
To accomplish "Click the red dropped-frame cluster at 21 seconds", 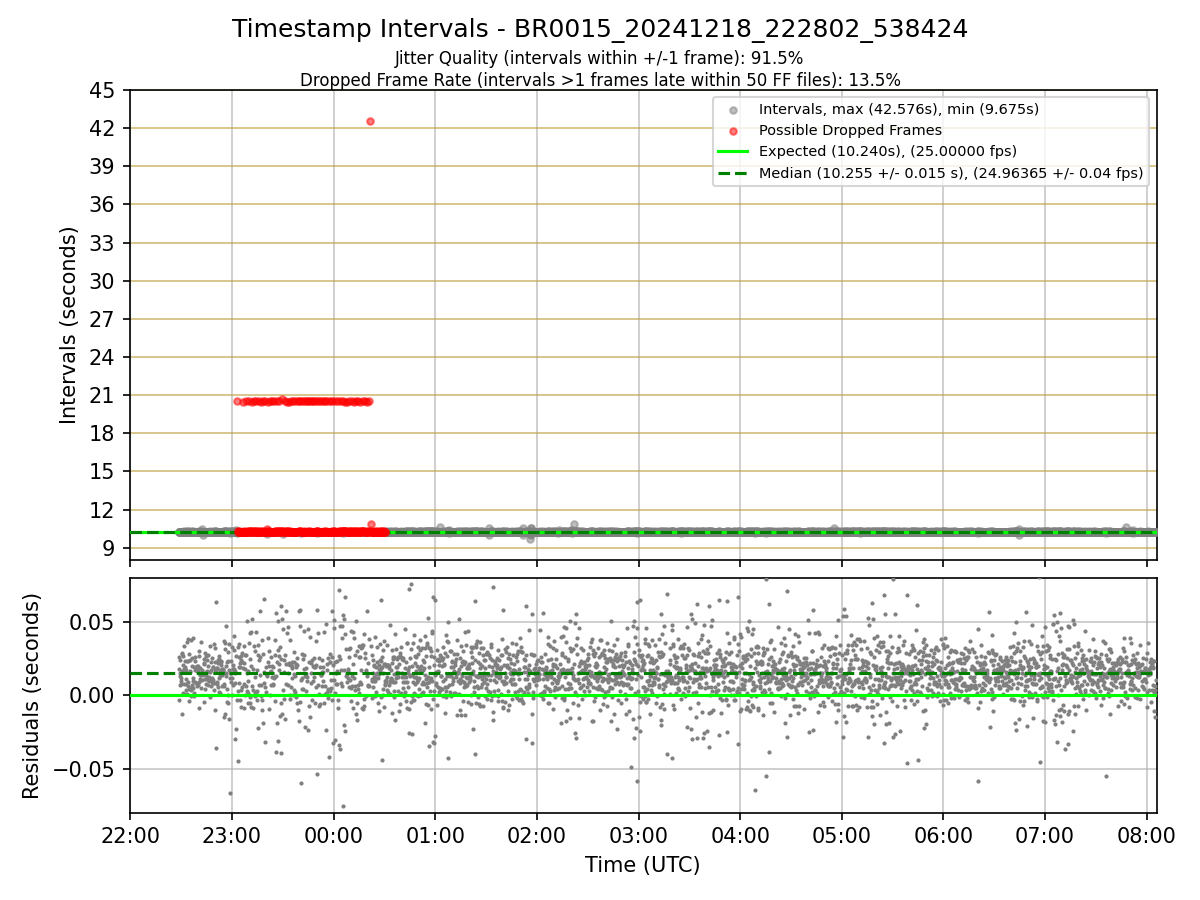I will (x=303, y=401).
